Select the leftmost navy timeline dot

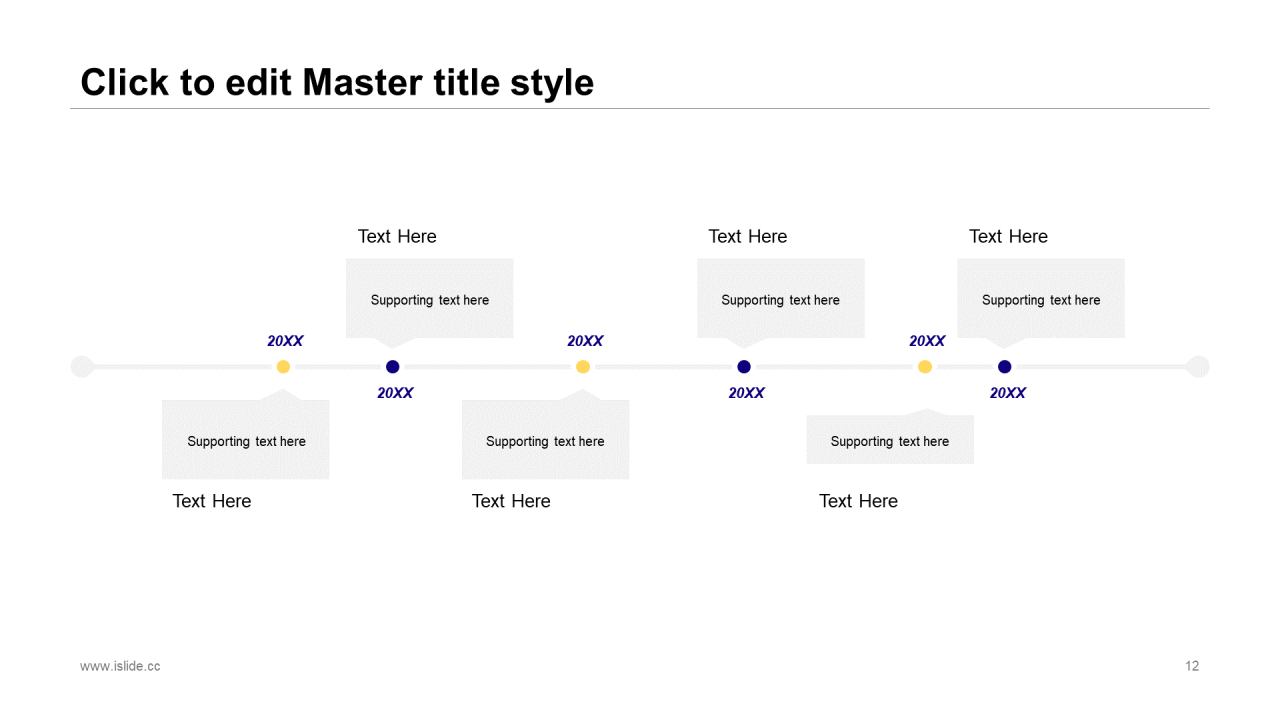393,367
